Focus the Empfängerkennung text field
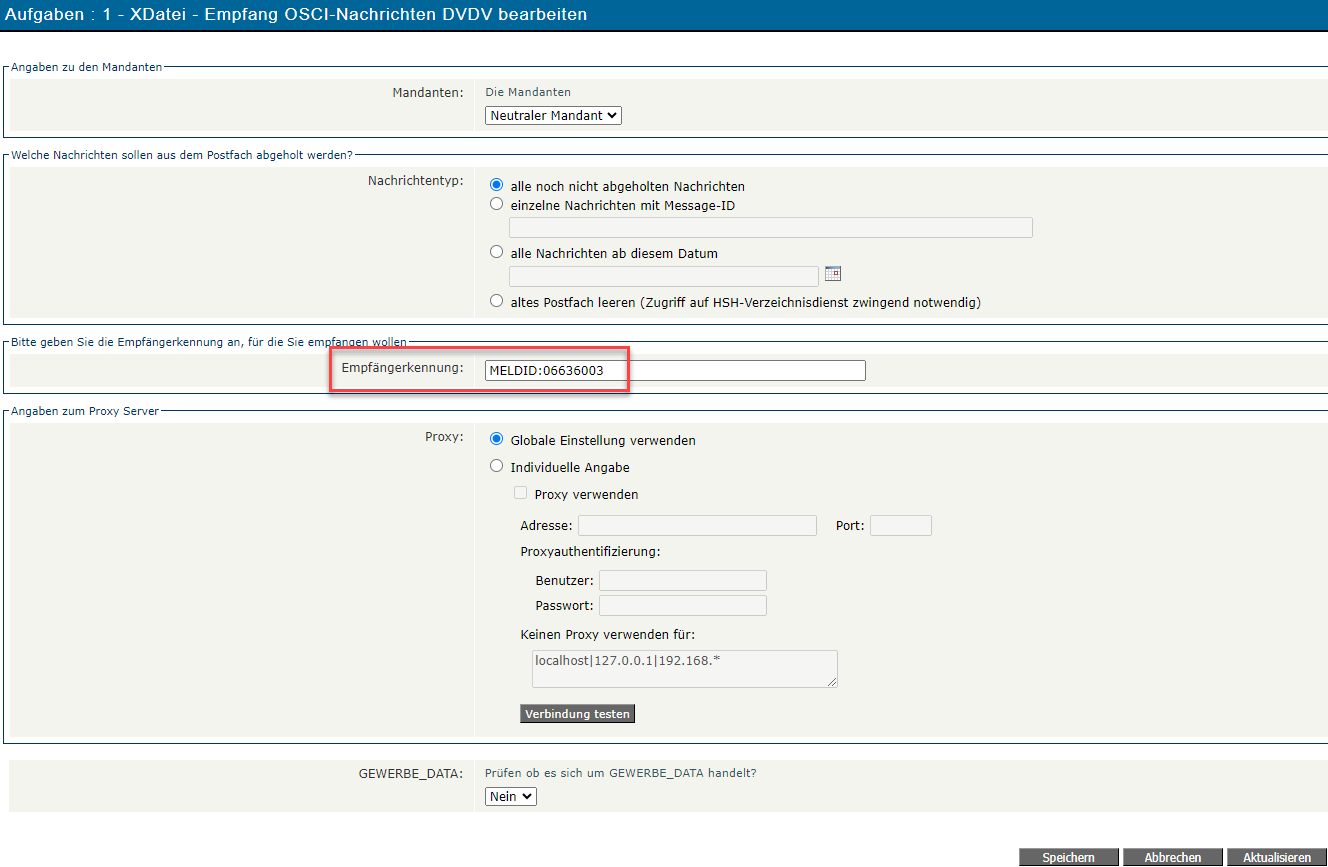Viewport: 1328px width, 867px height. (674, 371)
